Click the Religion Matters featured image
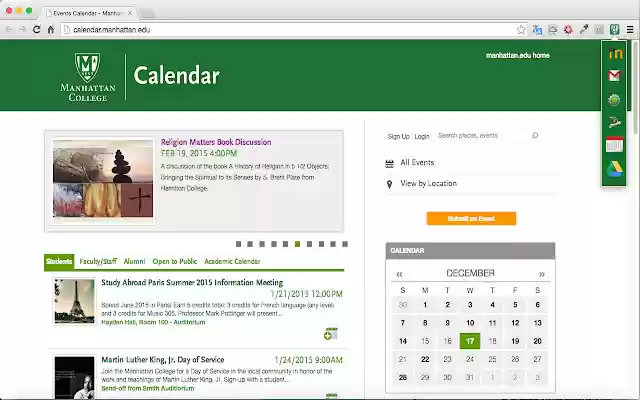 pyautogui.click(x=103, y=179)
